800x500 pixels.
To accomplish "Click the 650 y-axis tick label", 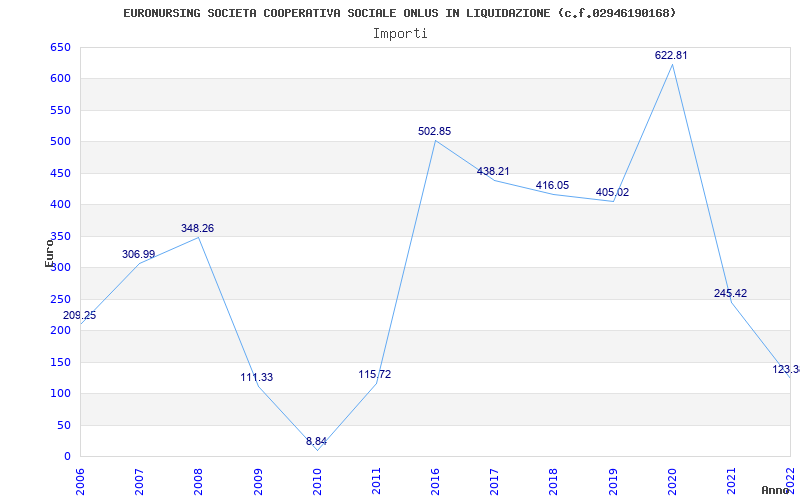I will 59,47.
